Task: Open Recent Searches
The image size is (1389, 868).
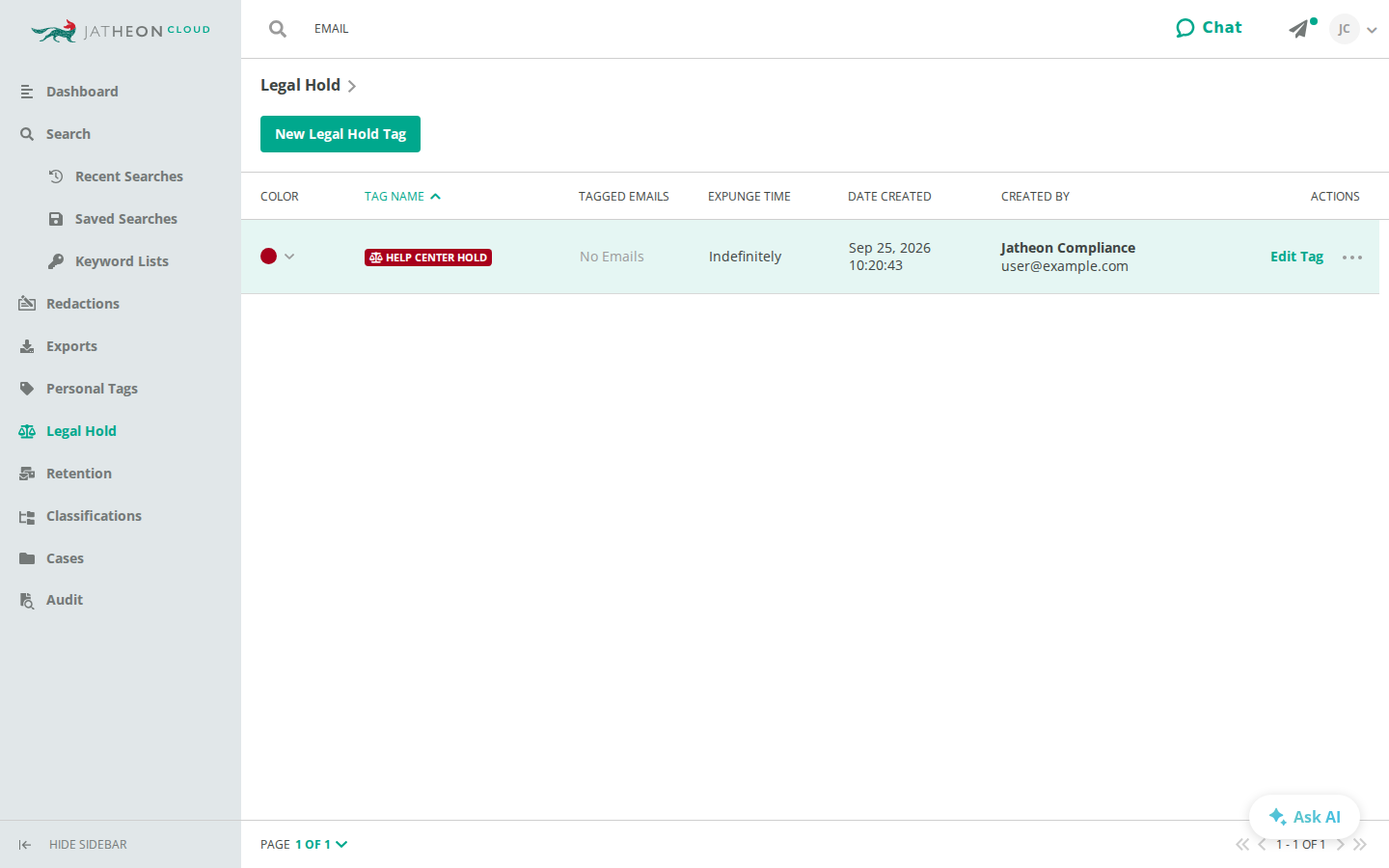Action: [129, 176]
